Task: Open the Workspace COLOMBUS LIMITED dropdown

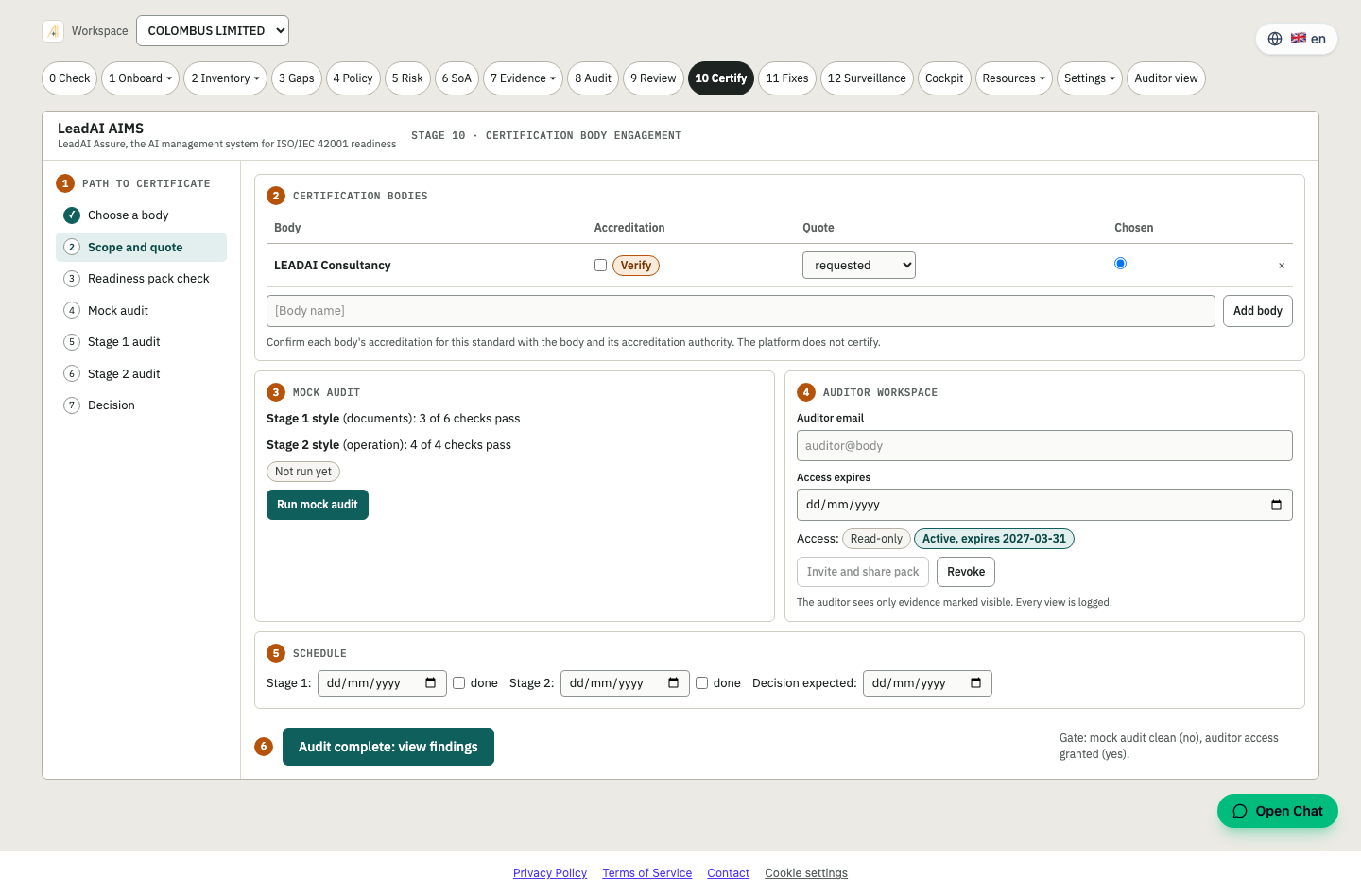Action: coord(213,31)
